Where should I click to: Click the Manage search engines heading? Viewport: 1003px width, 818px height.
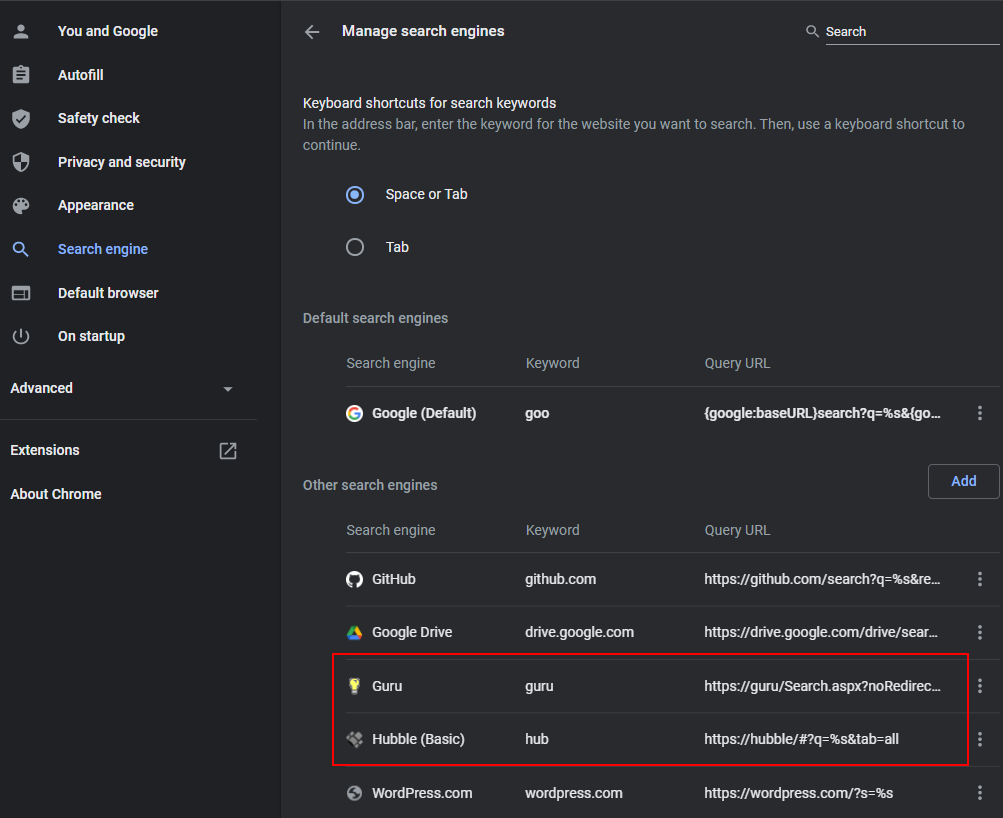pyautogui.click(x=423, y=31)
